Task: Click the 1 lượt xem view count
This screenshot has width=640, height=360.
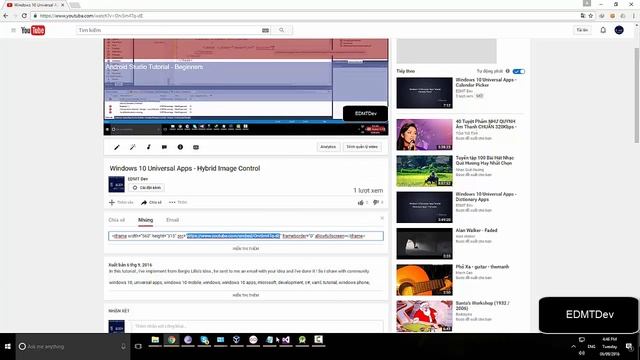Action: 368,191
